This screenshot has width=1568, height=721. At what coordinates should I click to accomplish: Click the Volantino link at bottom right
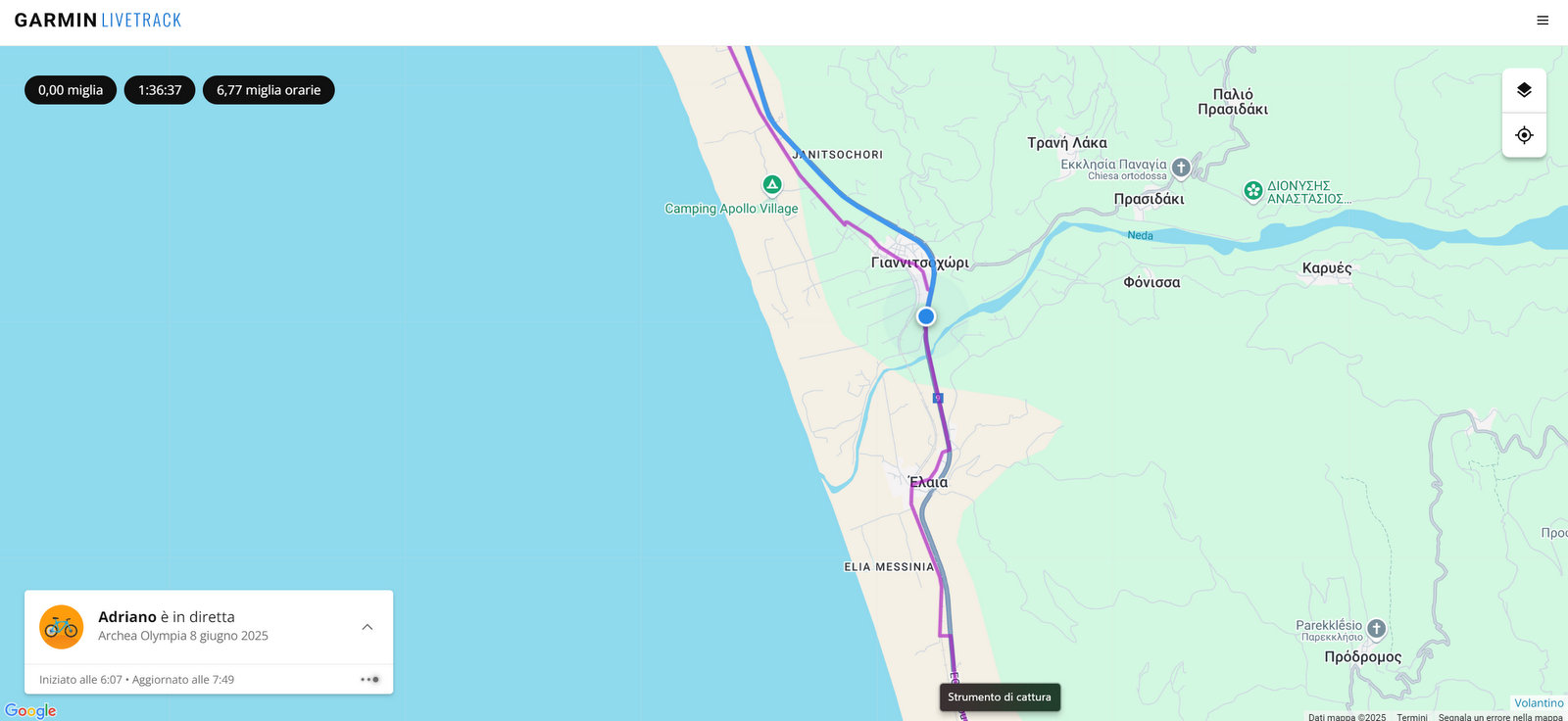1539,702
